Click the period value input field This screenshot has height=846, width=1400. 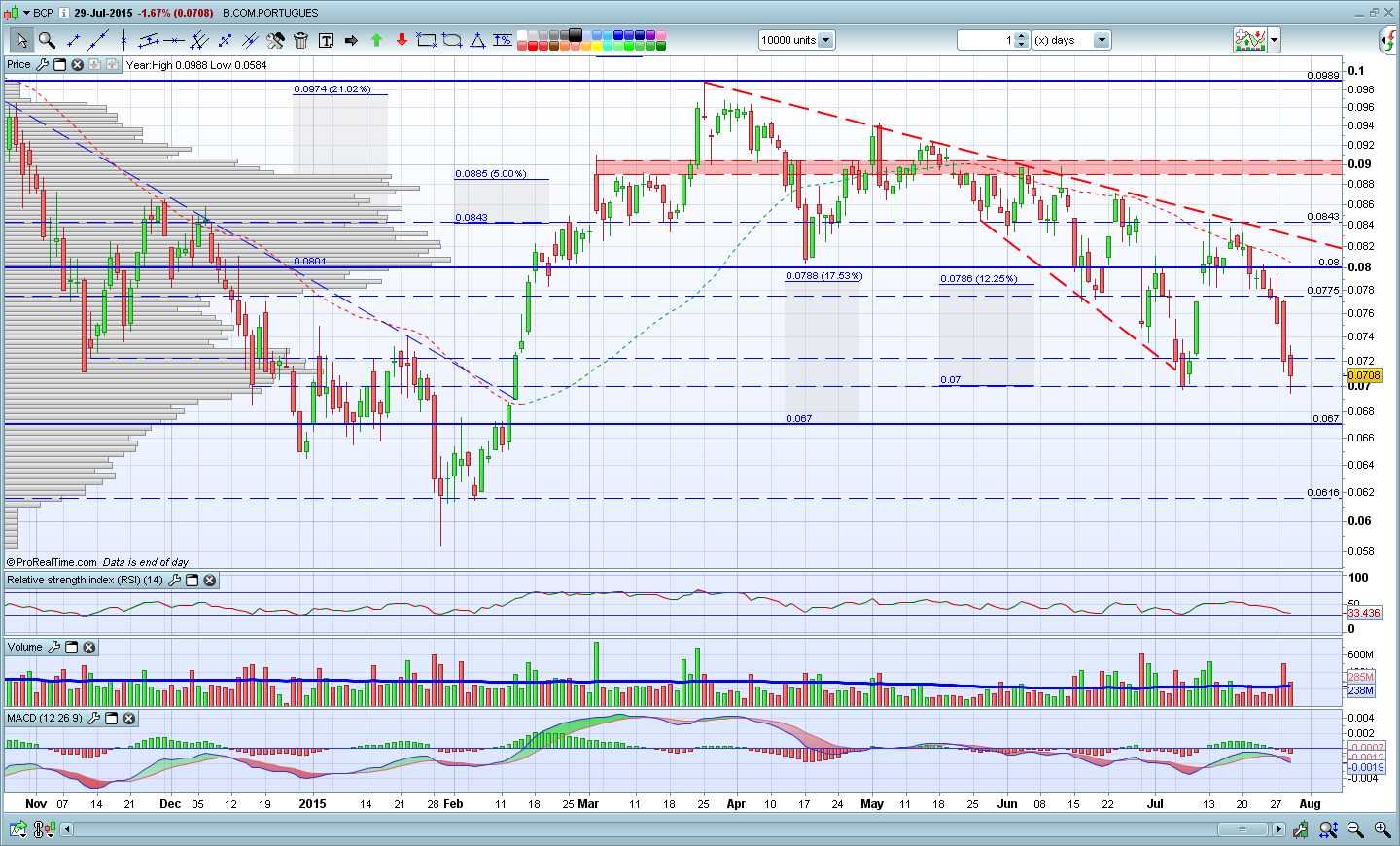[x=986, y=40]
